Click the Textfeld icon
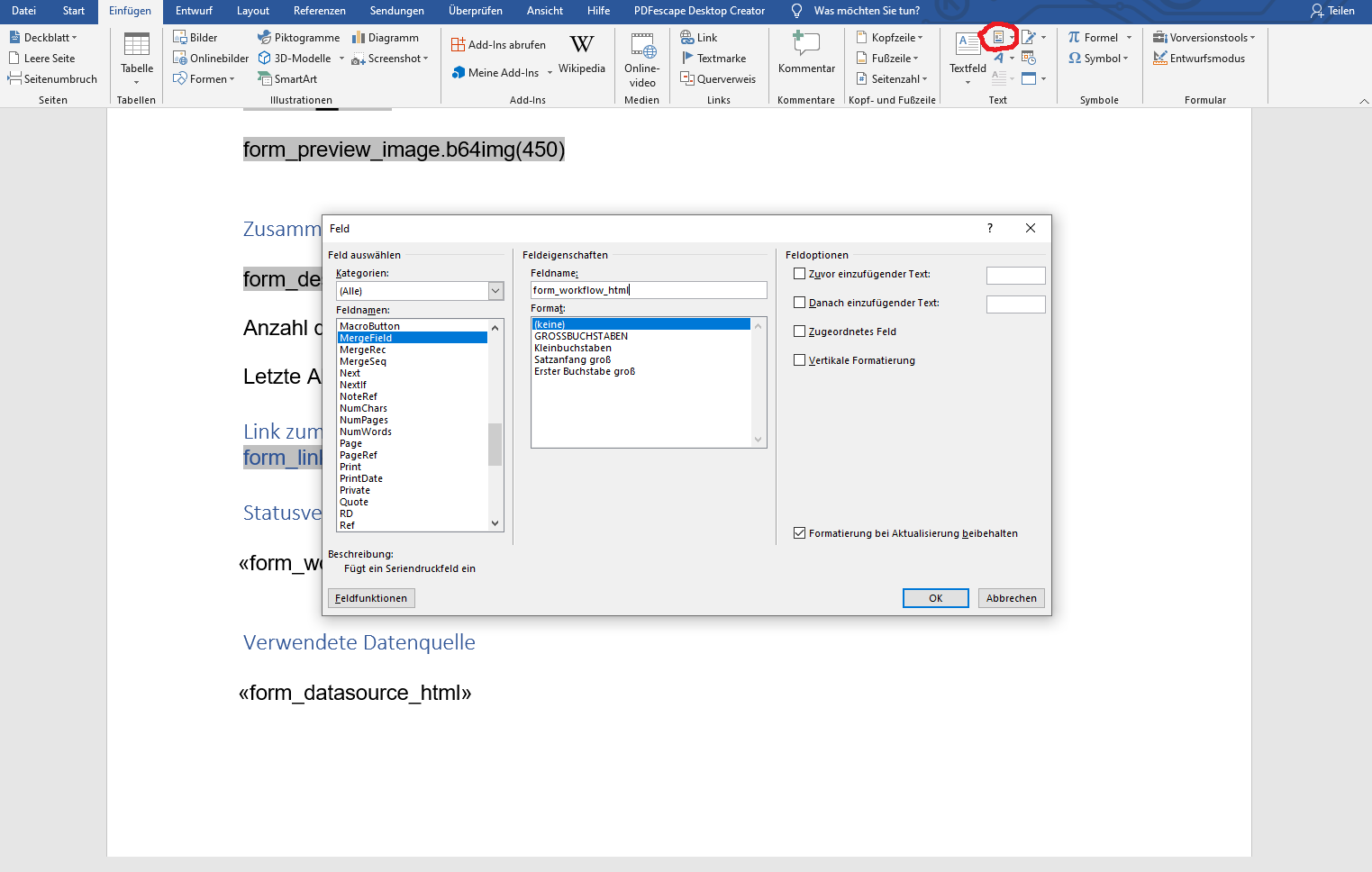 pos(968,43)
